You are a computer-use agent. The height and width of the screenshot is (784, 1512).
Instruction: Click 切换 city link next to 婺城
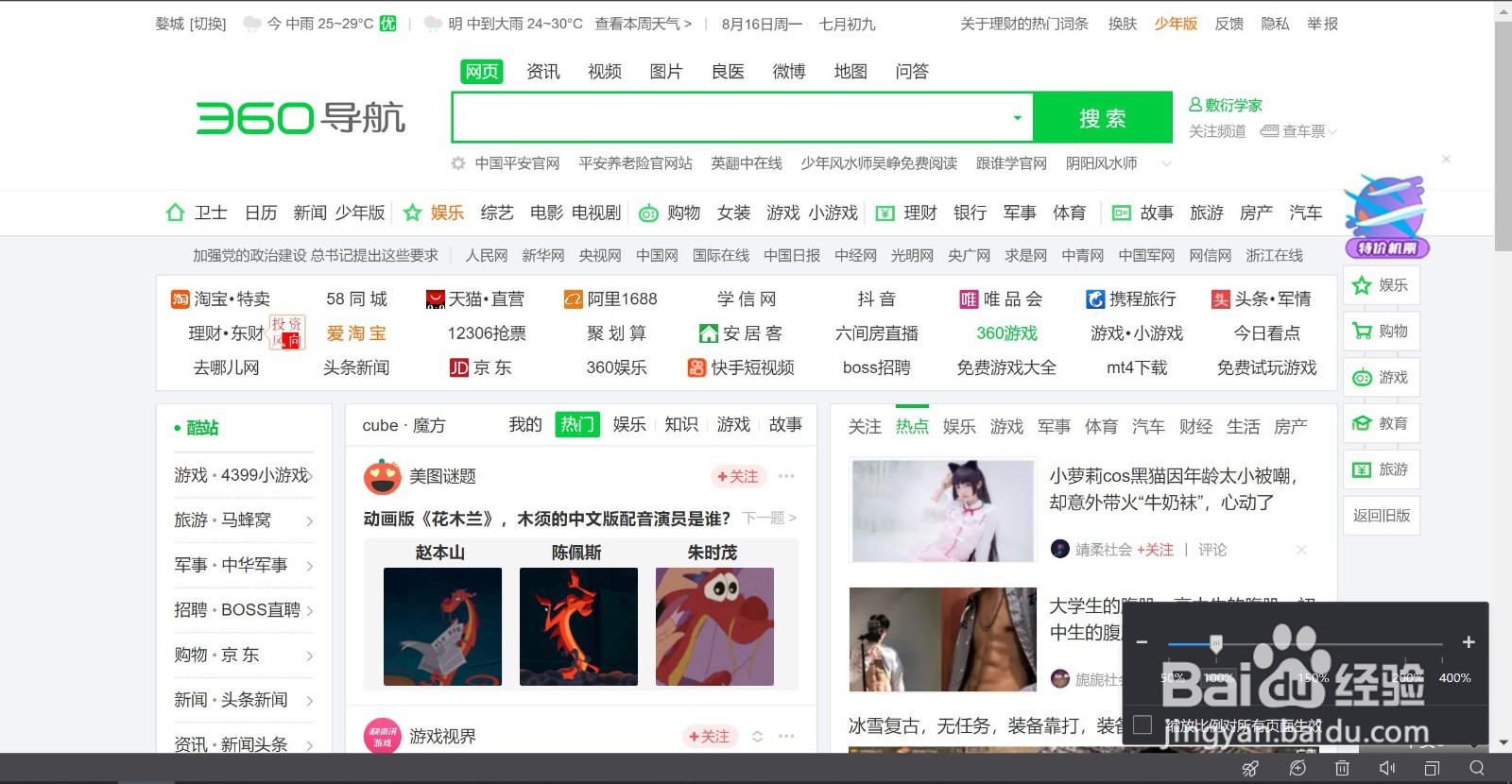coord(208,24)
